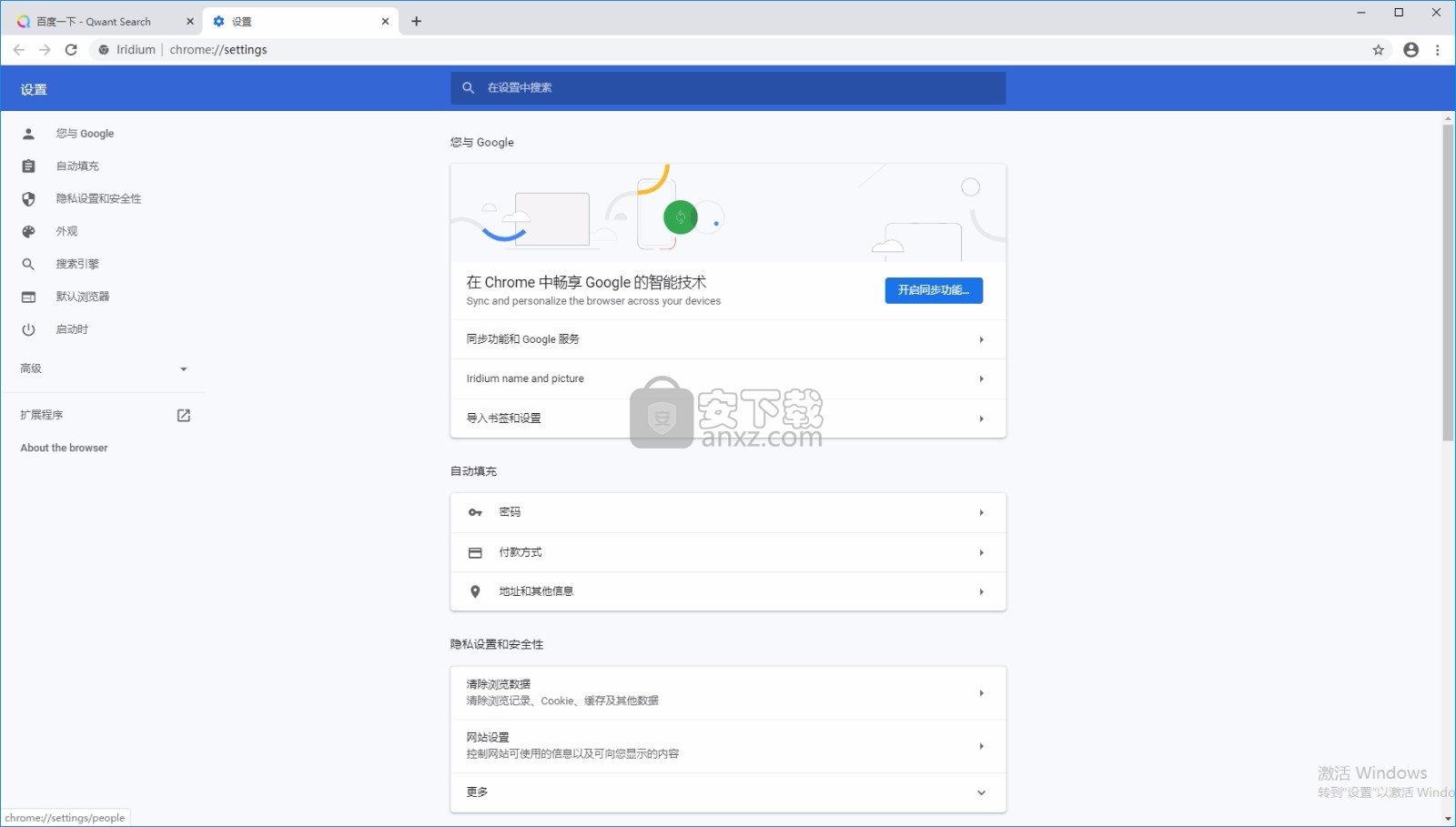Open 清除浏览数据 setting
This screenshot has height=827, width=1456.
728,693
